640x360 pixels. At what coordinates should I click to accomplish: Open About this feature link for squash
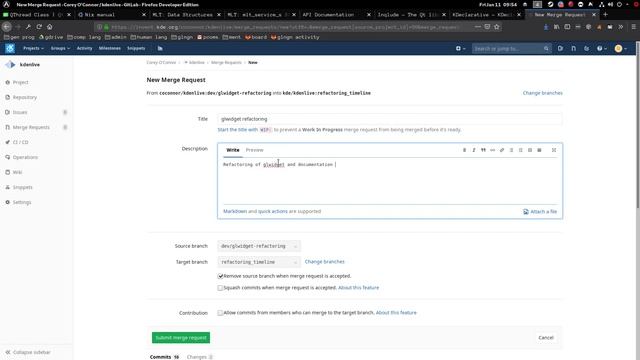click(x=358, y=288)
